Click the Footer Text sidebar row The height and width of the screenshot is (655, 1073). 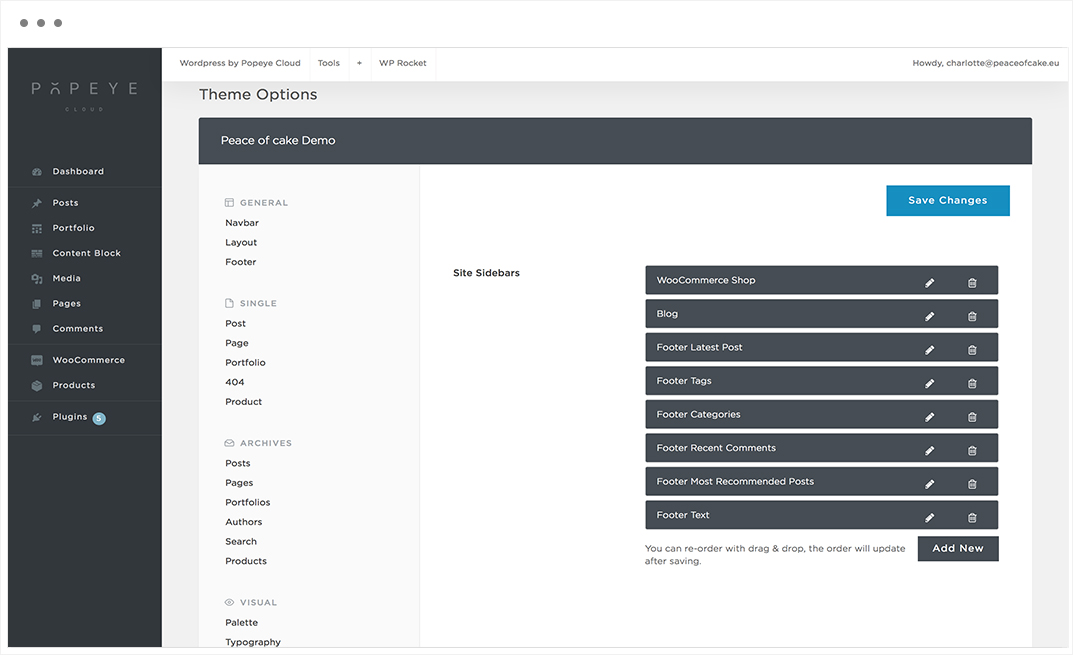click(x=822, y=515)
